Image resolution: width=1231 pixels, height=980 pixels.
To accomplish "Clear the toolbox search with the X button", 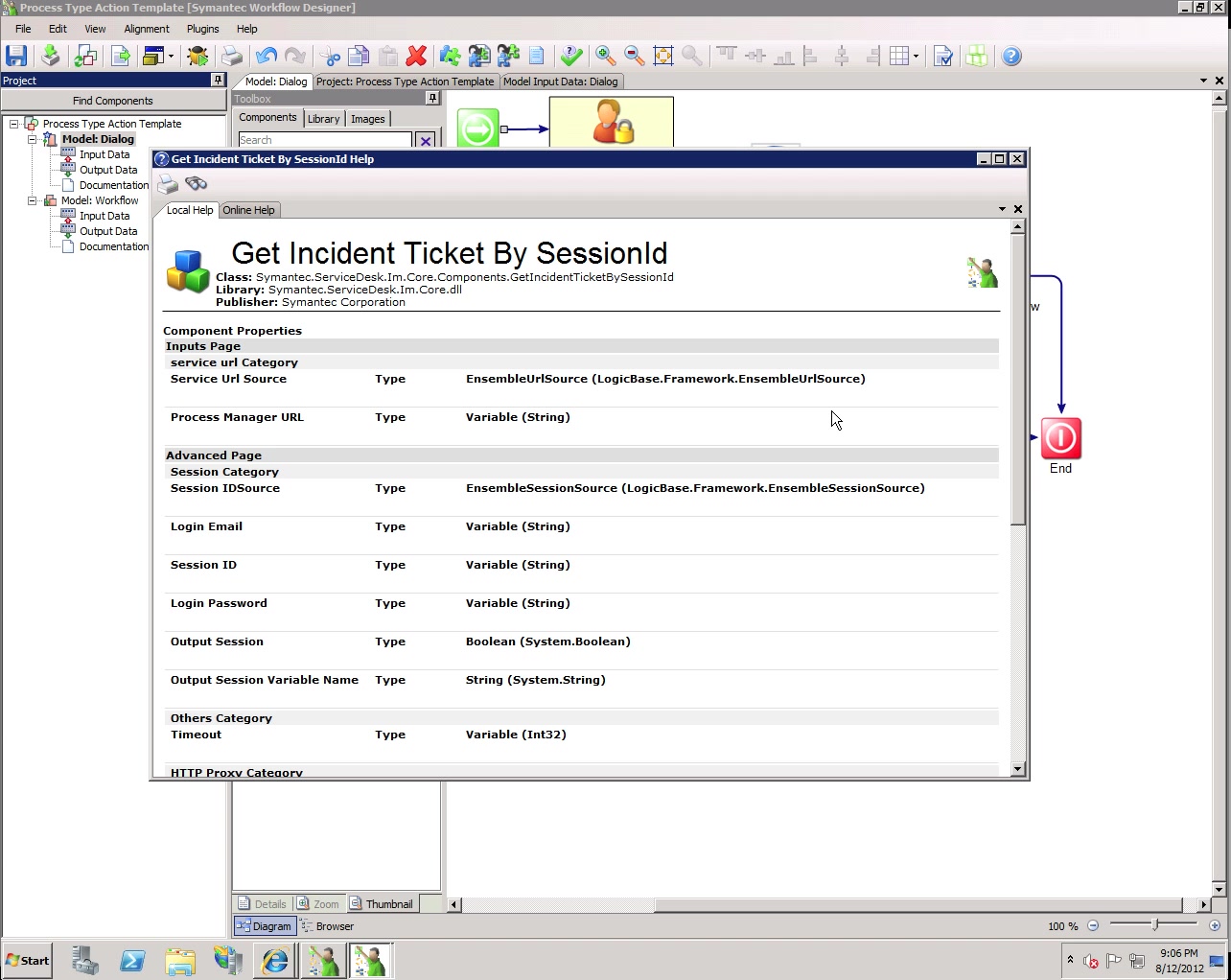I will pos(426,140).
